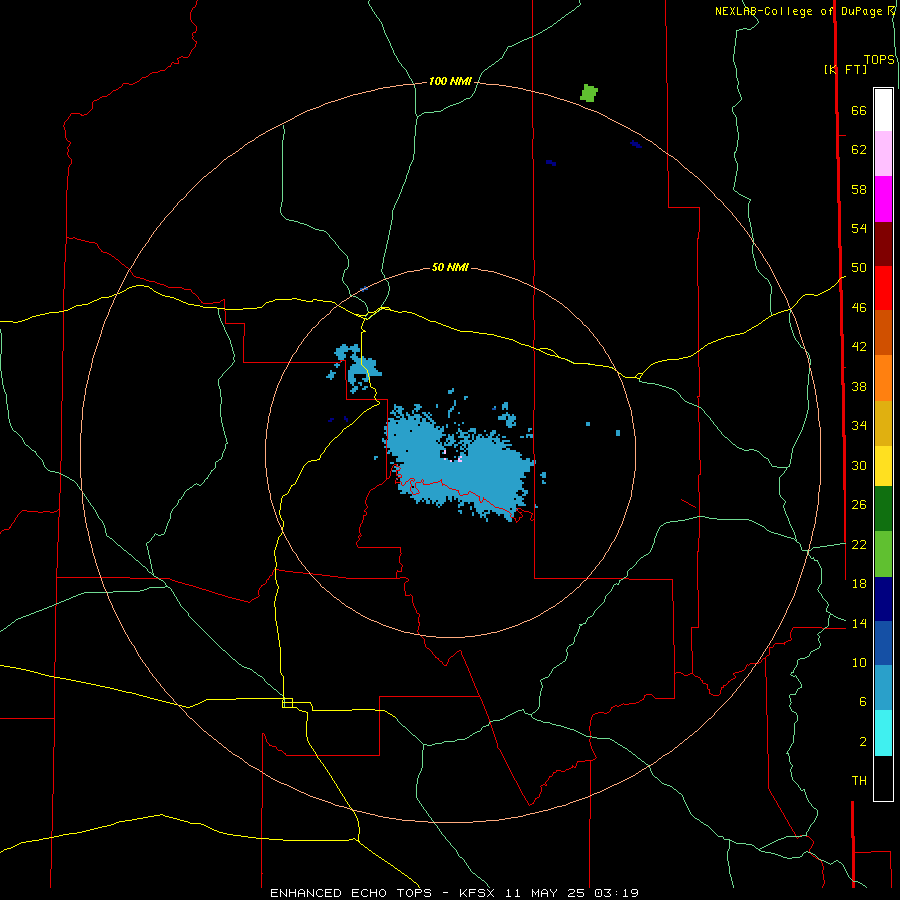
Task: Select the dark green legend swatch
Action: click(883, 509)
